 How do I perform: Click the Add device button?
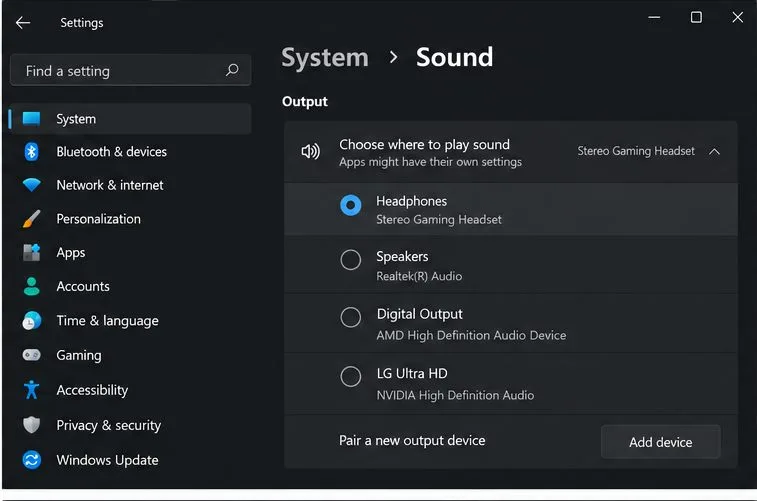tap(660, 442)
